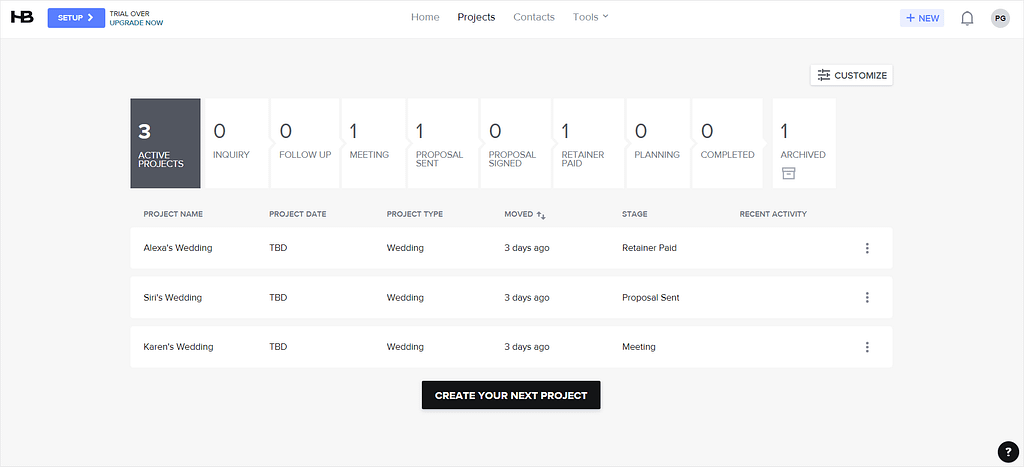The image size is (1024, 467).
Task: Open options menu for Siri's Wedding
Action: point(867,298)
